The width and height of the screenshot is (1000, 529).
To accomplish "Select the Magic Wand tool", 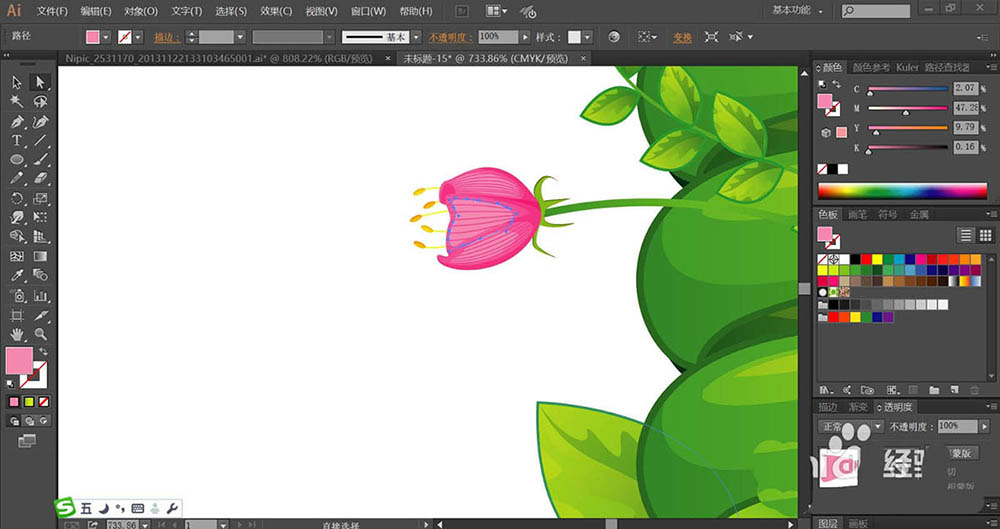I will [17, 101].
